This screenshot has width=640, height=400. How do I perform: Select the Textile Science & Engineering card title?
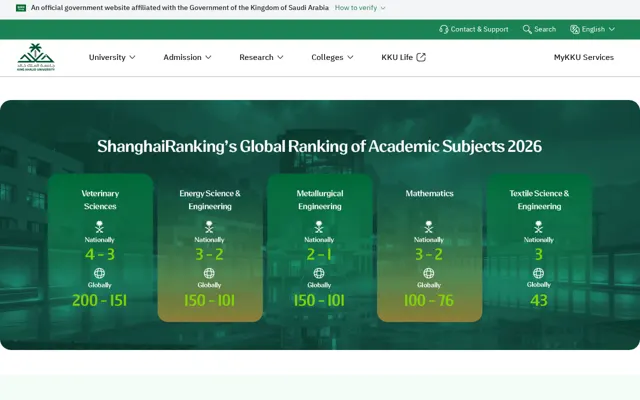(x=539, y=200)
